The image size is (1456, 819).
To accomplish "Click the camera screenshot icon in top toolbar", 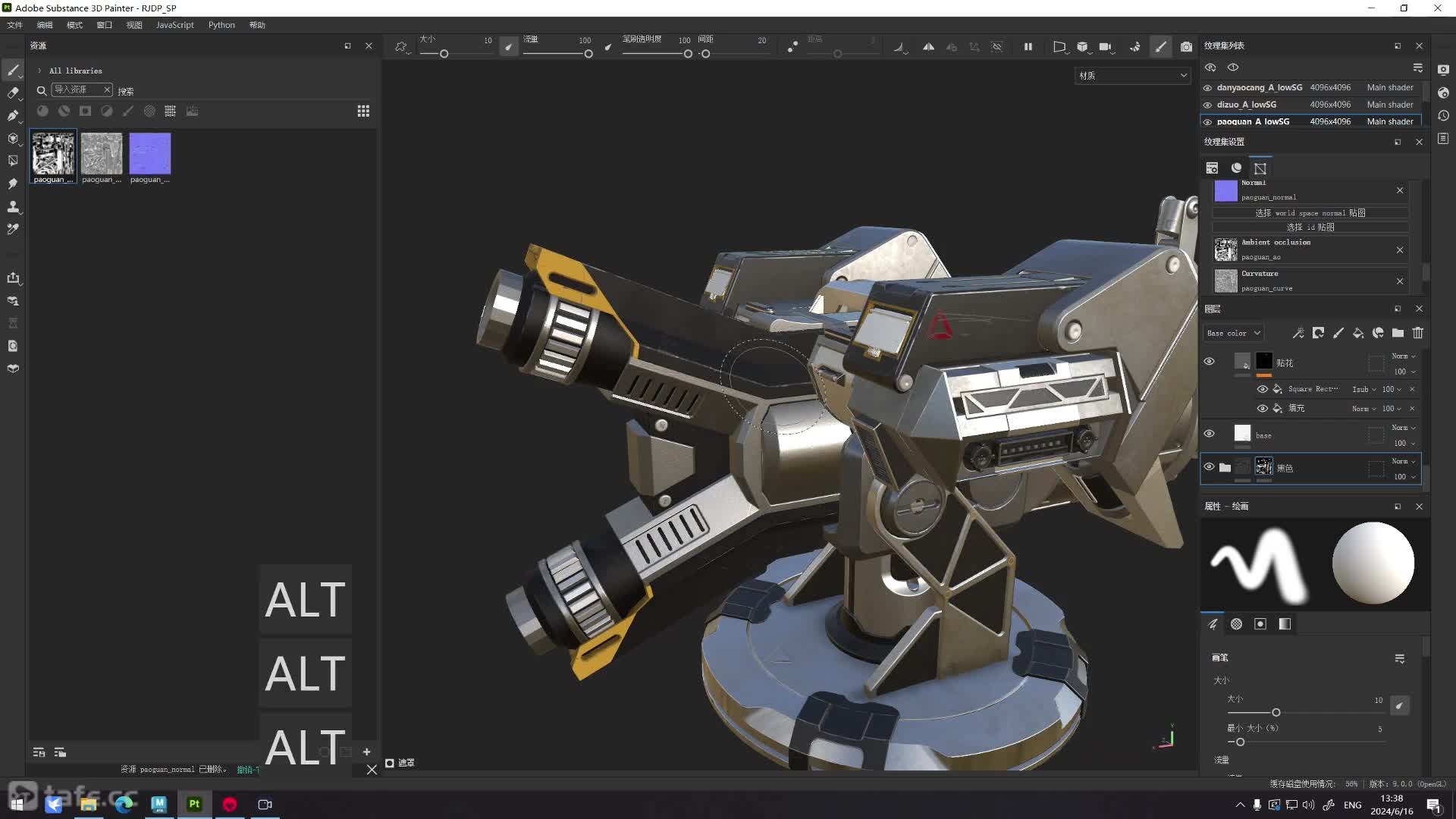I will pyautogui.click(x=1186, y=46).
